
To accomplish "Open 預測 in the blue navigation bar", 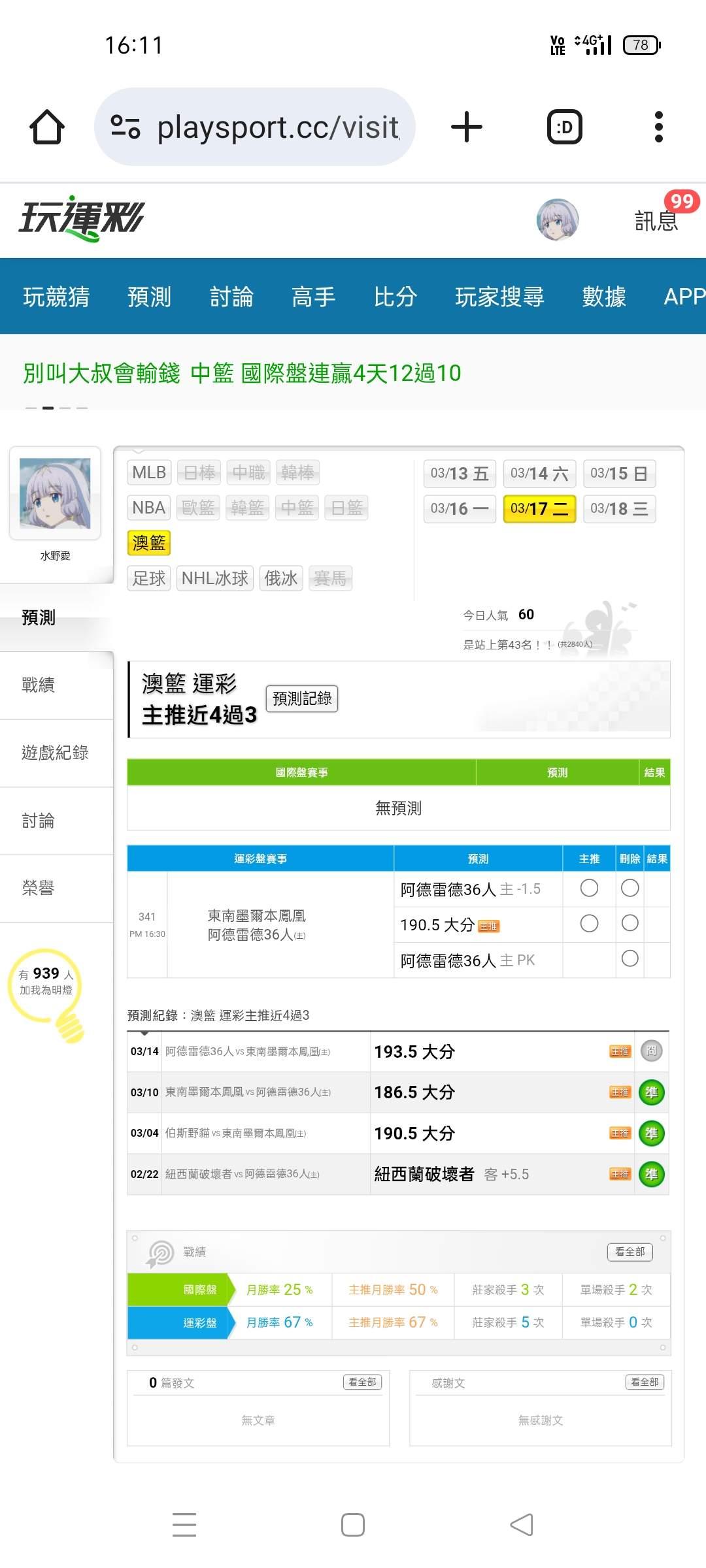I will tap(149, 297).
